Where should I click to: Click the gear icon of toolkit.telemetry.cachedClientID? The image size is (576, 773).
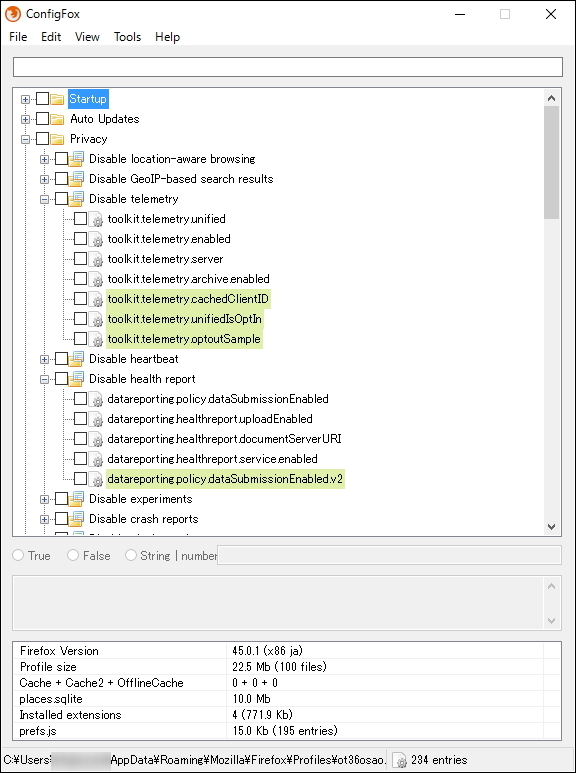point(96,299)
